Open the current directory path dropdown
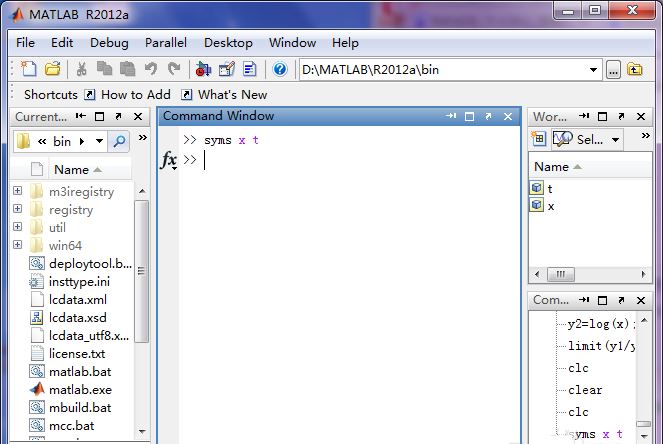The height and width of the screenshot is (444, 663). coord(593,70)
